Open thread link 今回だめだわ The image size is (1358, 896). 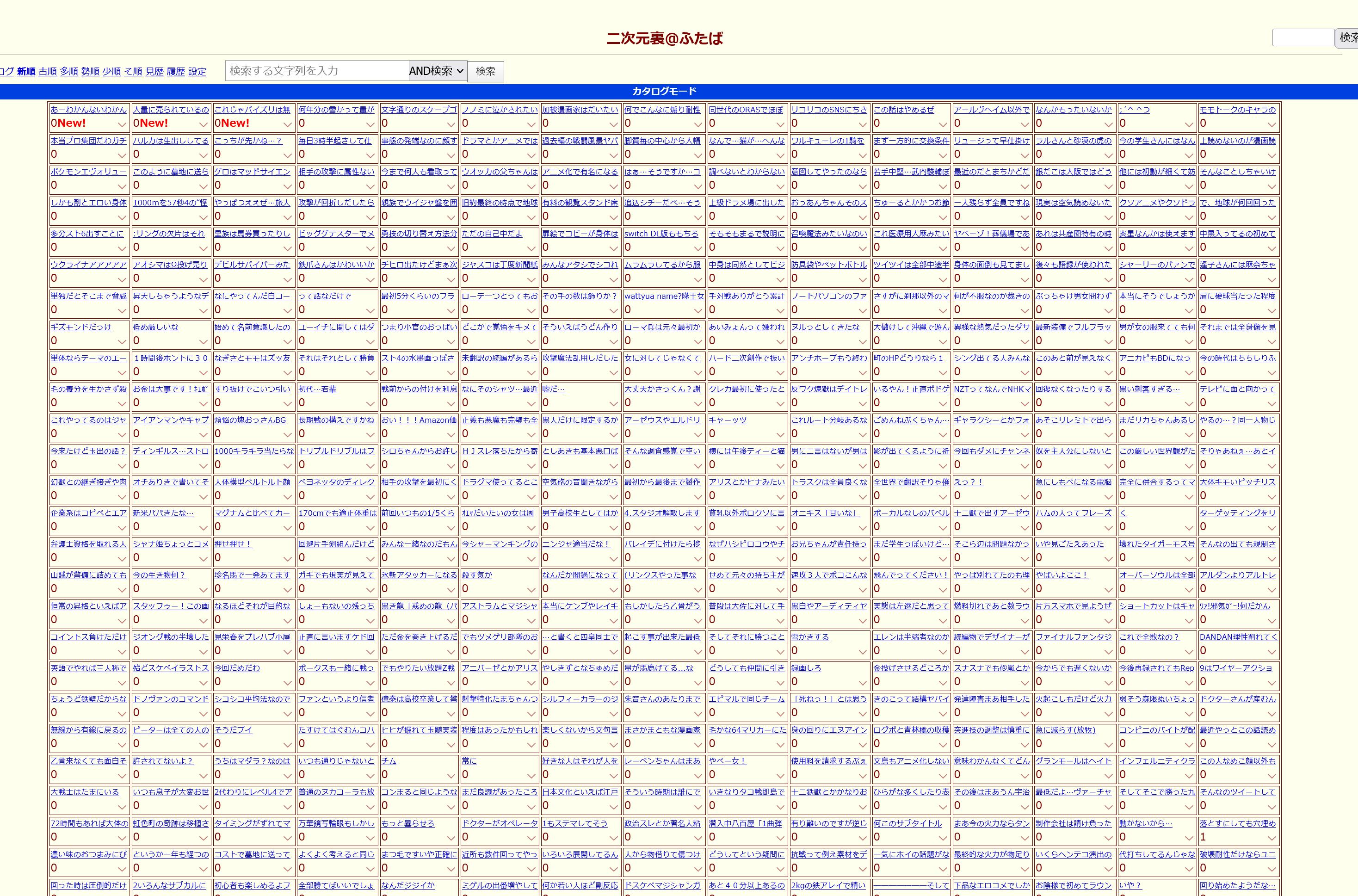pos(237,668)
